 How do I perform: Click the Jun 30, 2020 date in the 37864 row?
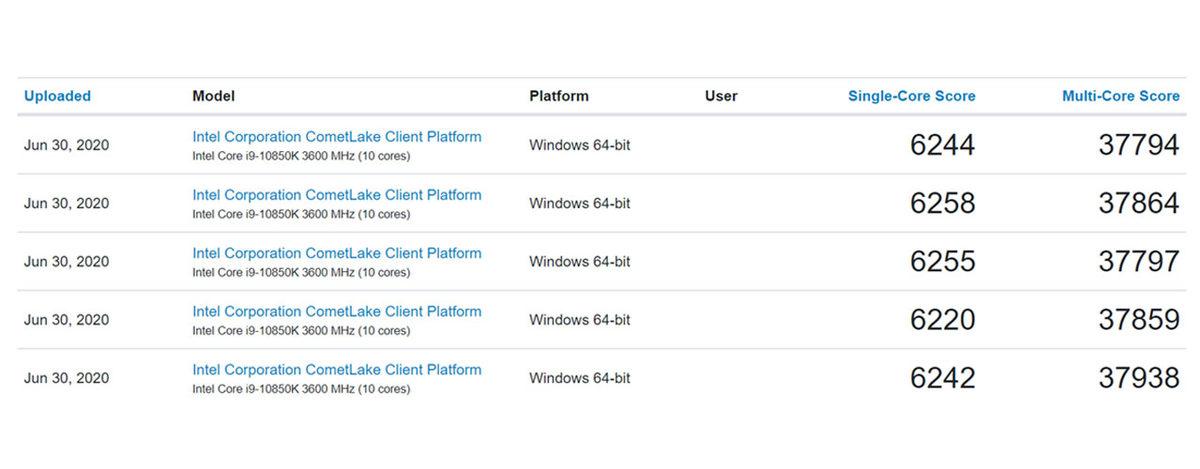click(66, 204)
